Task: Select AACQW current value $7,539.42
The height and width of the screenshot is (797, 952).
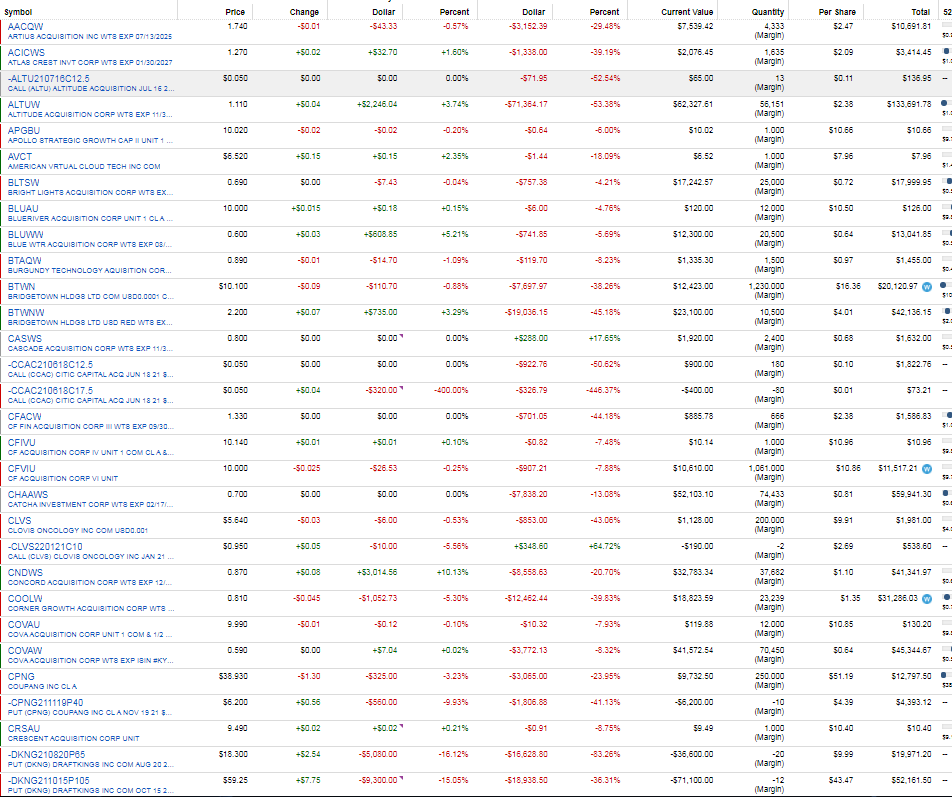Action: [695, 27]
